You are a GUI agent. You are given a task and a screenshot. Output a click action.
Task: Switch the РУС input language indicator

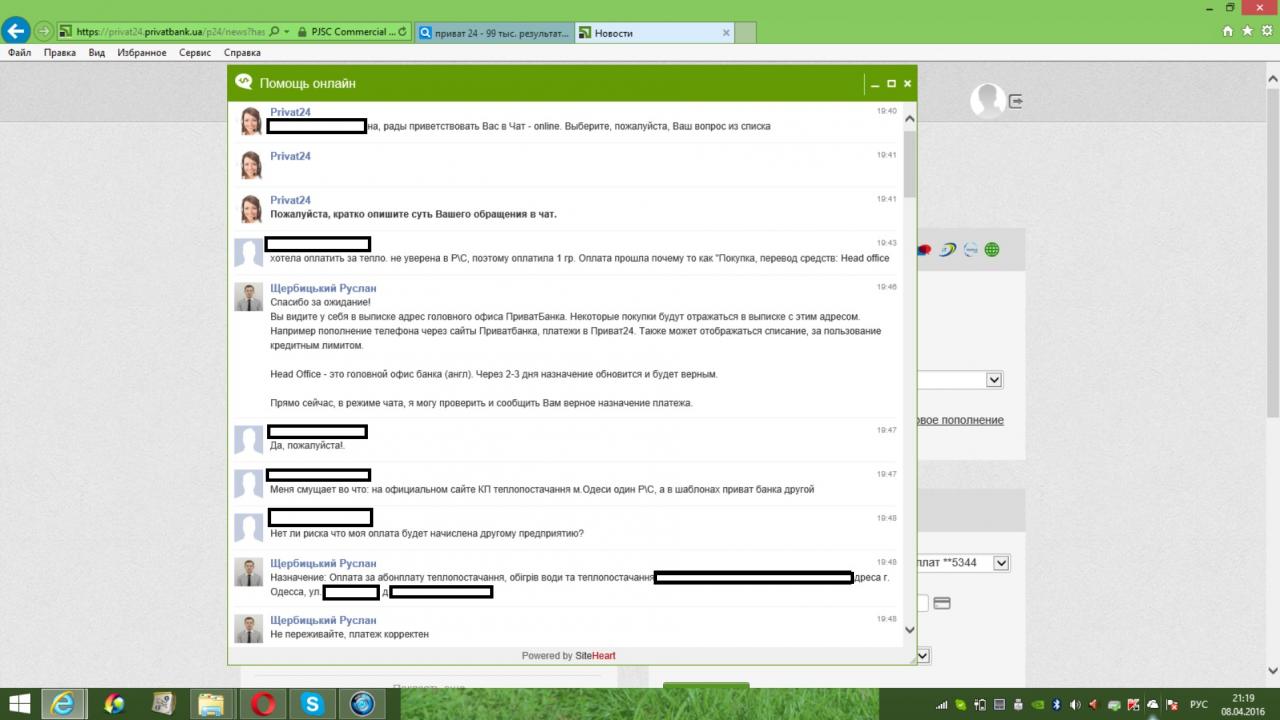[1199, 704]
